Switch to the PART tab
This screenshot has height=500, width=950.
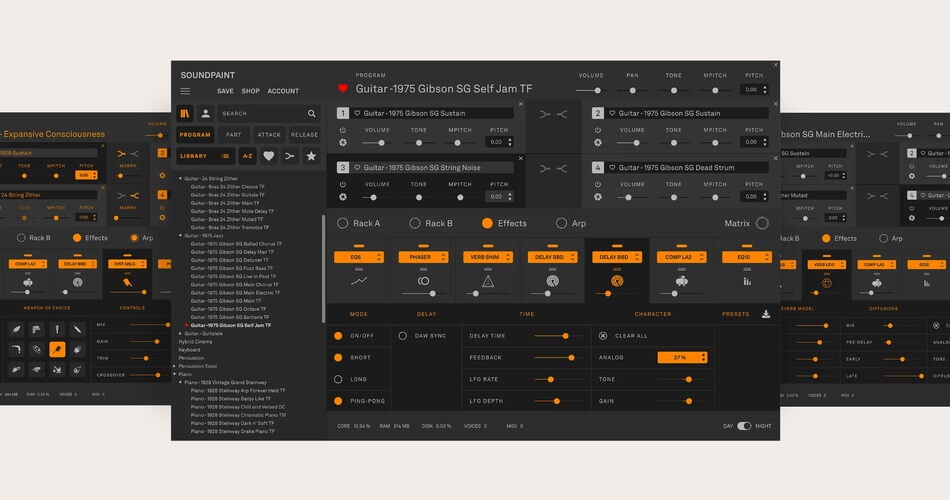point(233,135)
